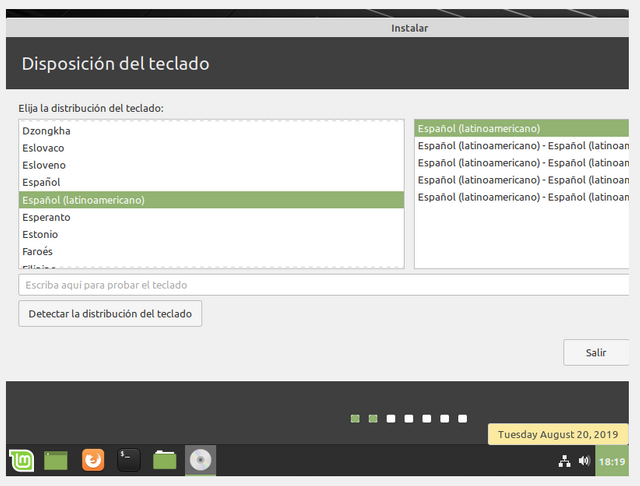Select Español keyboard layout
The width and height of the screenshot is (640, 486).
tap(211, 182)
